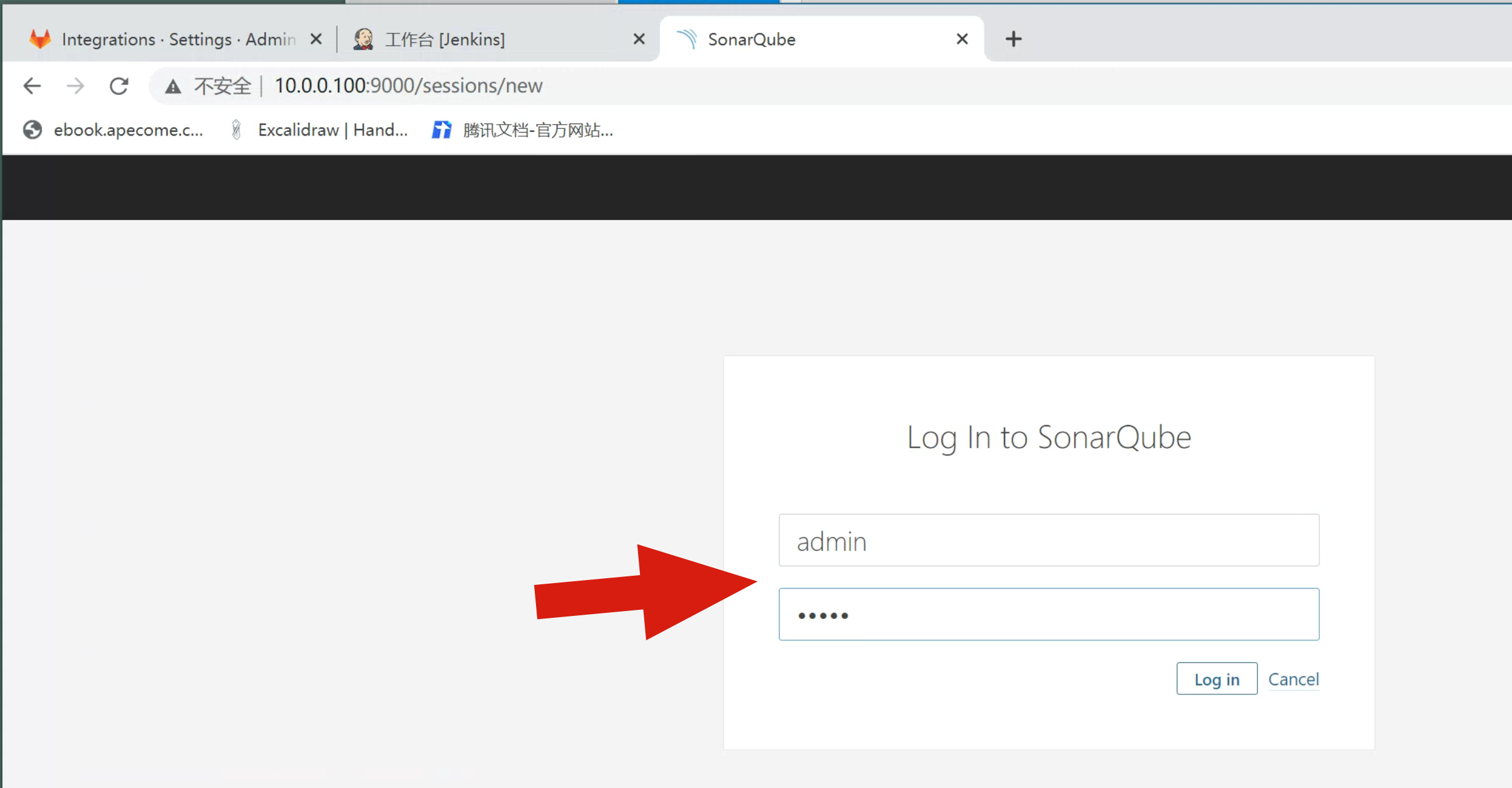Click the GitLab fox tab icon
1512x788 pixels.
(40, 39)
